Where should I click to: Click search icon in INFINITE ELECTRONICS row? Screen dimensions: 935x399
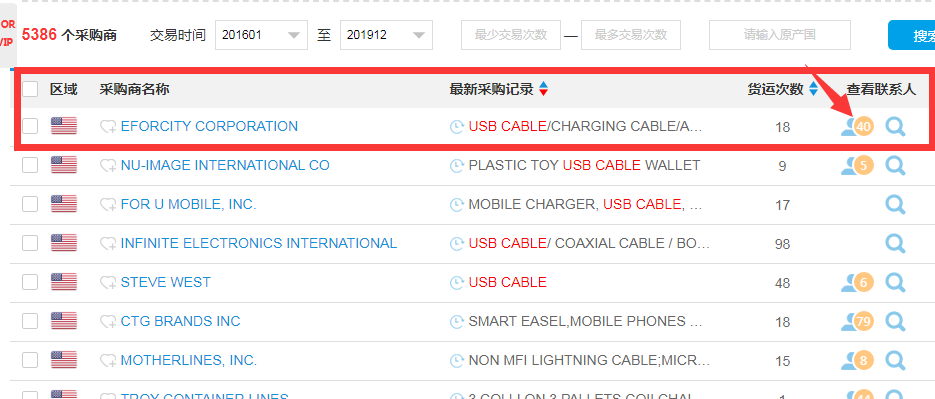896,243
